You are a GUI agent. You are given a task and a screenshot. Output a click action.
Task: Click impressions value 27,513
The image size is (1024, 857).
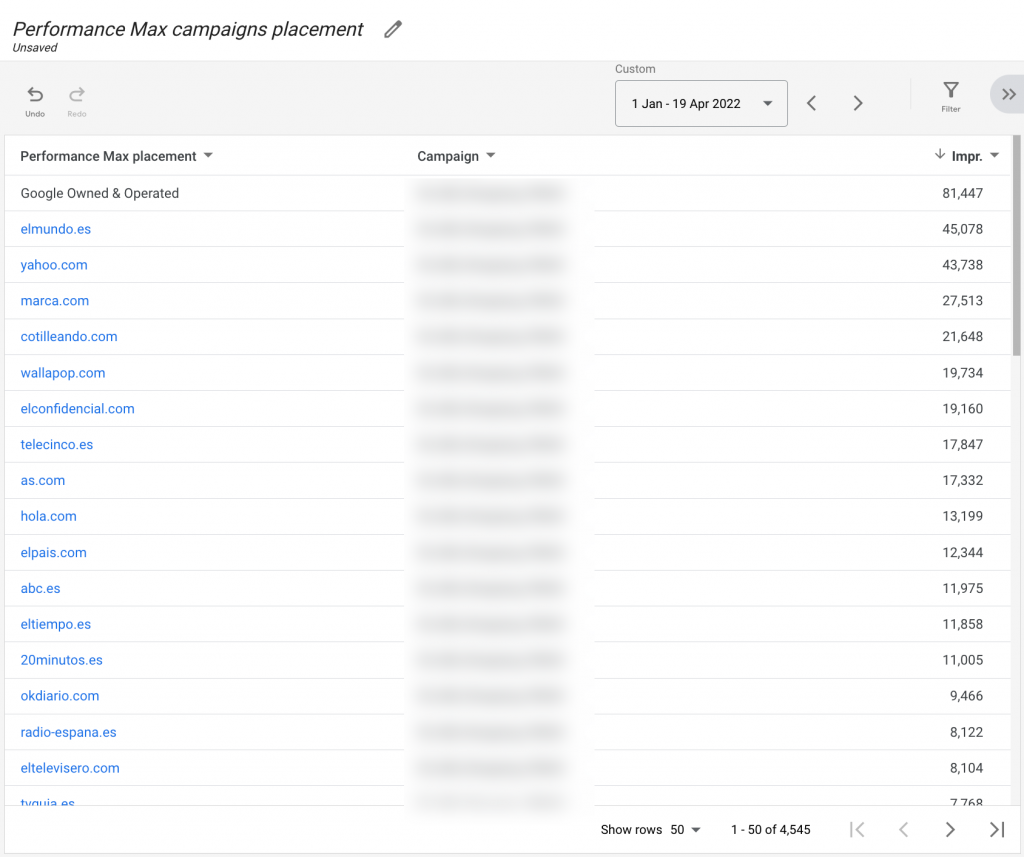pyautogui.click(x=962, y=301)
